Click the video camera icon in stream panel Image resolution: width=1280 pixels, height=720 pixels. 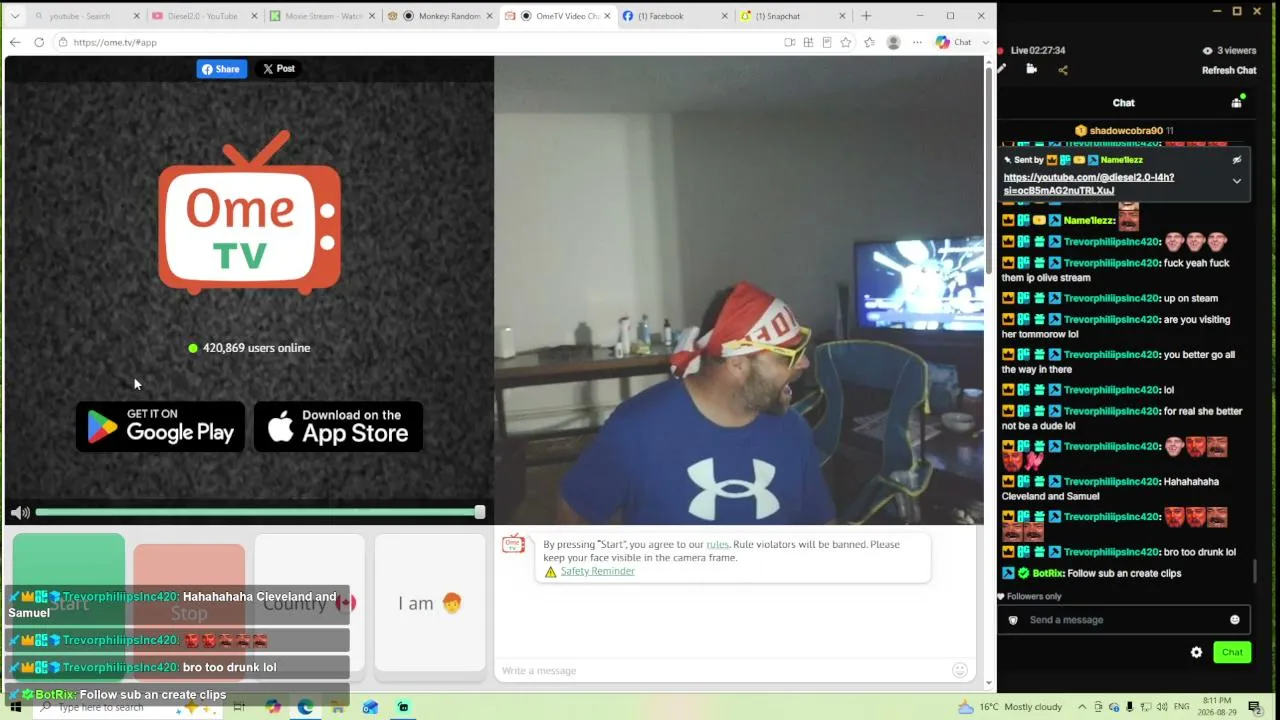1032,69
